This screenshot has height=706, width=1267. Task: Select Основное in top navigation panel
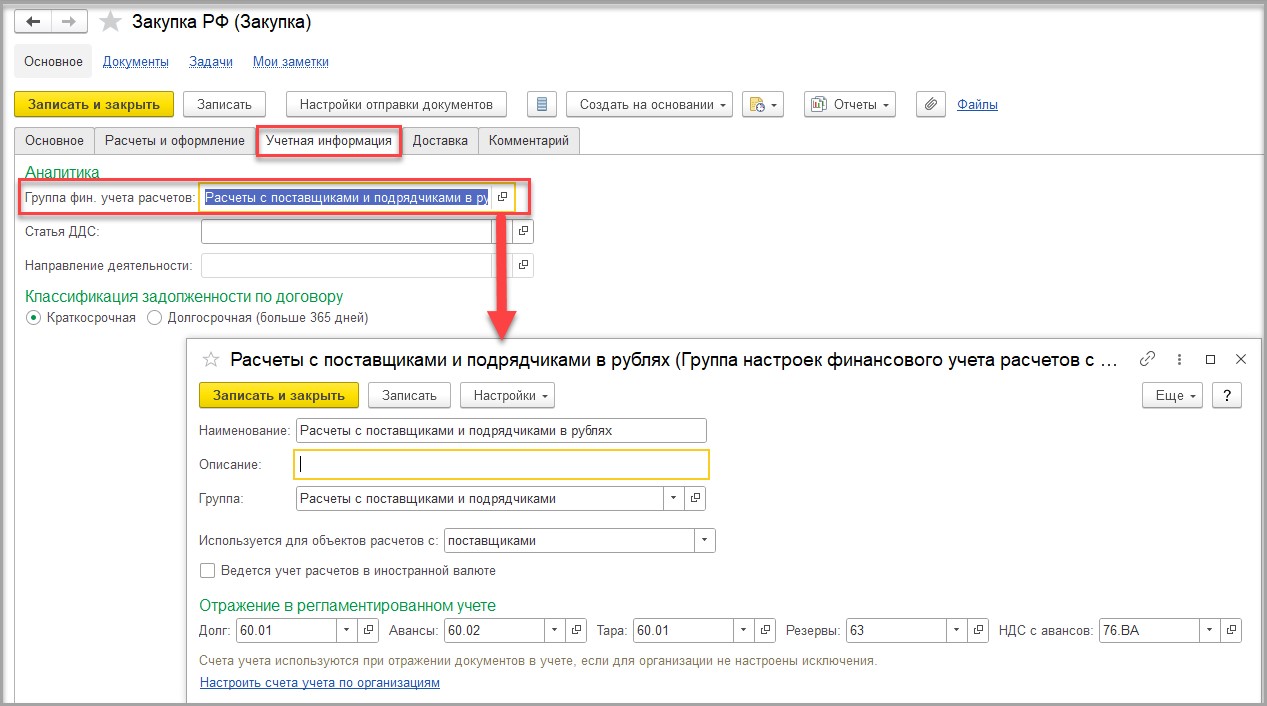coord(54,62)
